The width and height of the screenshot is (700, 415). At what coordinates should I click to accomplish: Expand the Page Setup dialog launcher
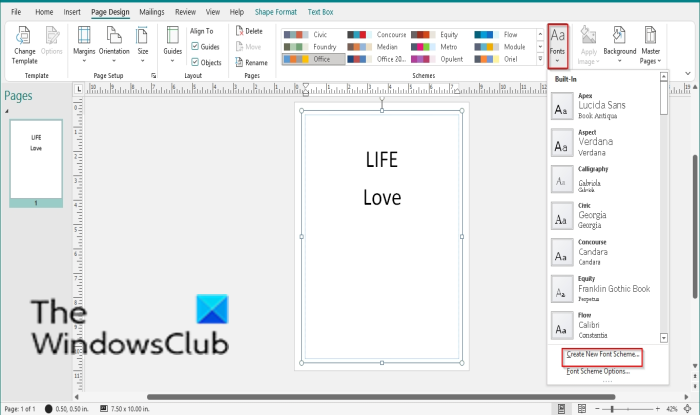point(154,76)
